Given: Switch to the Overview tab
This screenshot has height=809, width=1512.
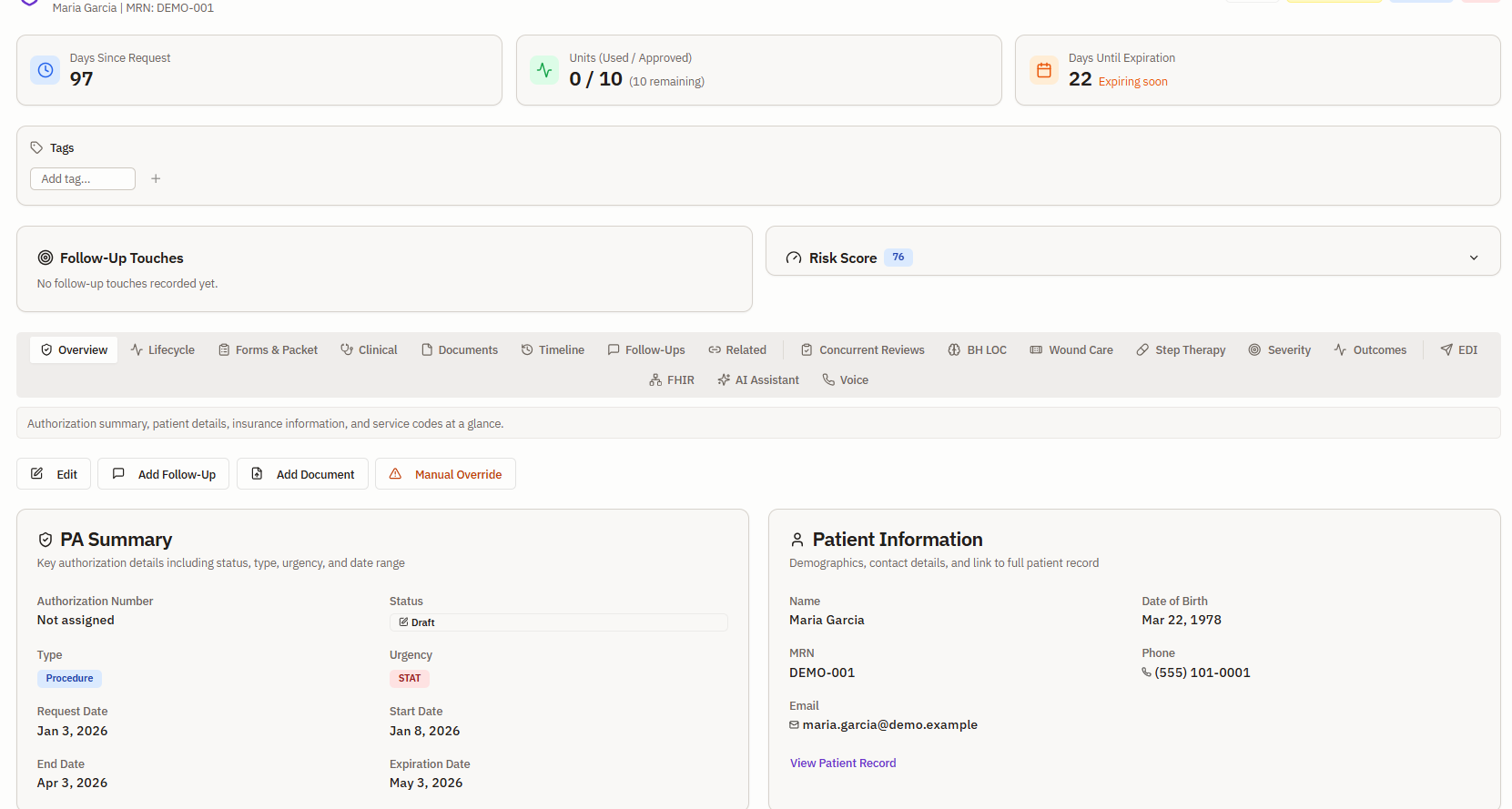Looking at the screenshot, I should tap(74, 349).
